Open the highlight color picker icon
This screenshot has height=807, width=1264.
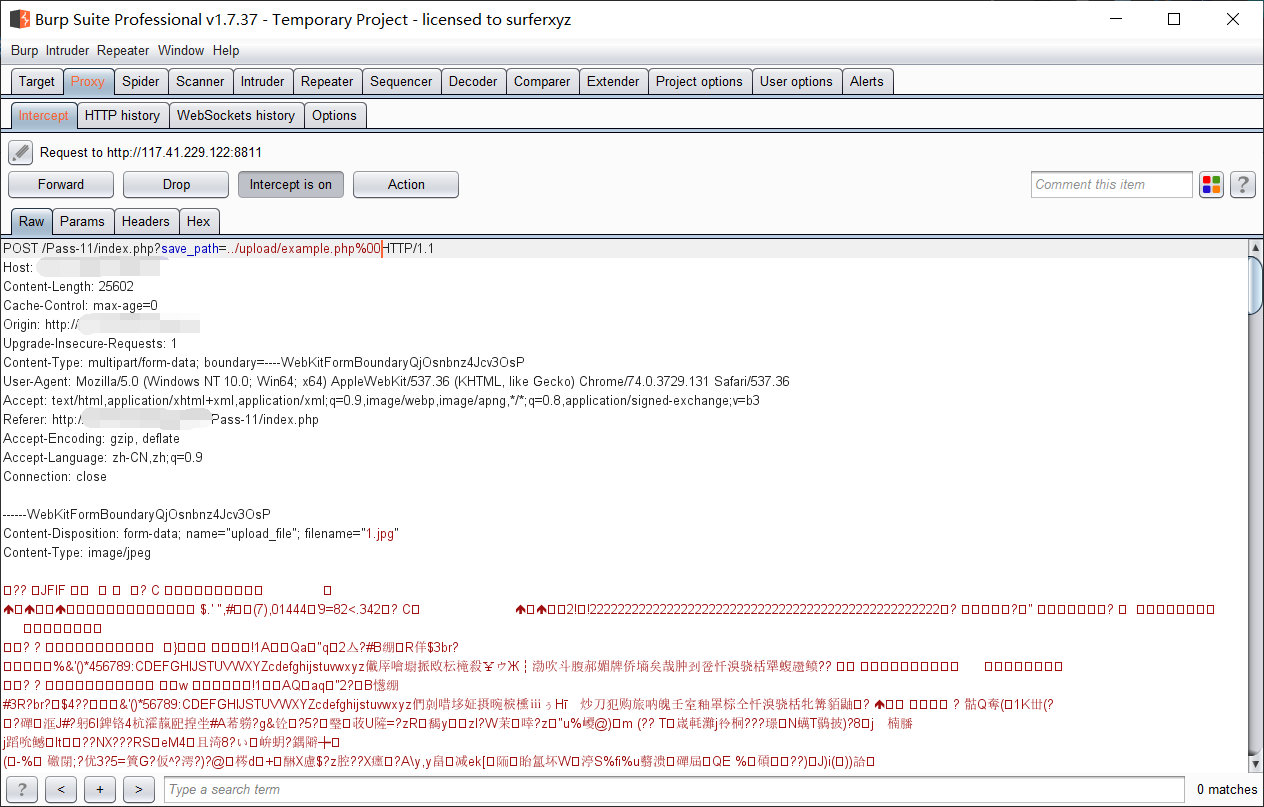(x=1211, y=184)
